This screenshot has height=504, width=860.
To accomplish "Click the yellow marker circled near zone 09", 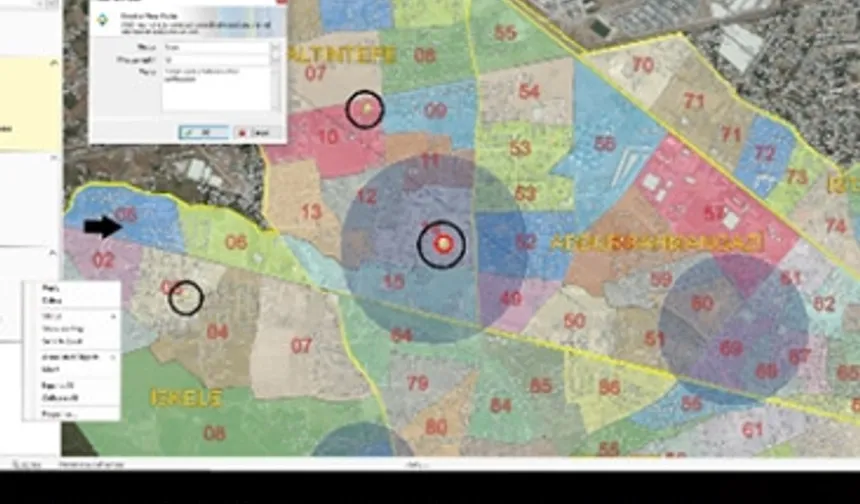I will (x=366, y=109).
